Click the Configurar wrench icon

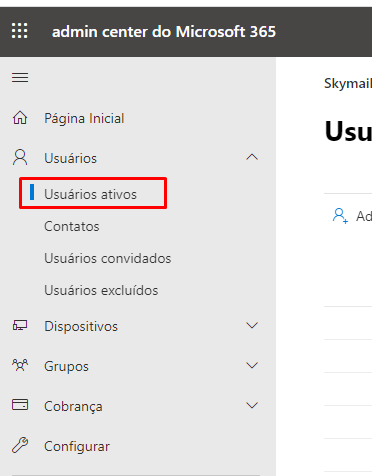point(20,445)
